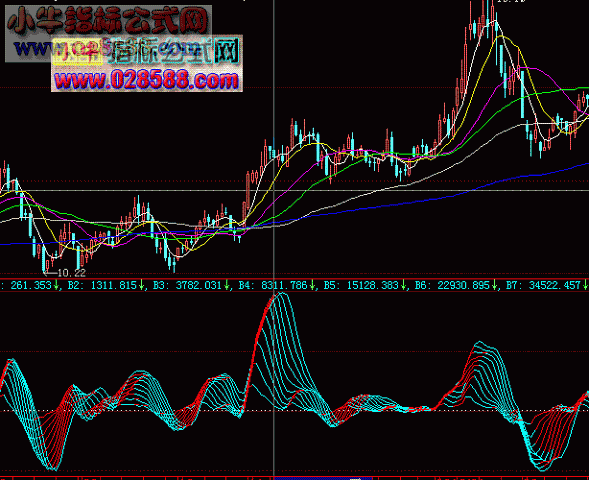Click the yellow-boxed watermark logo text

77,52
